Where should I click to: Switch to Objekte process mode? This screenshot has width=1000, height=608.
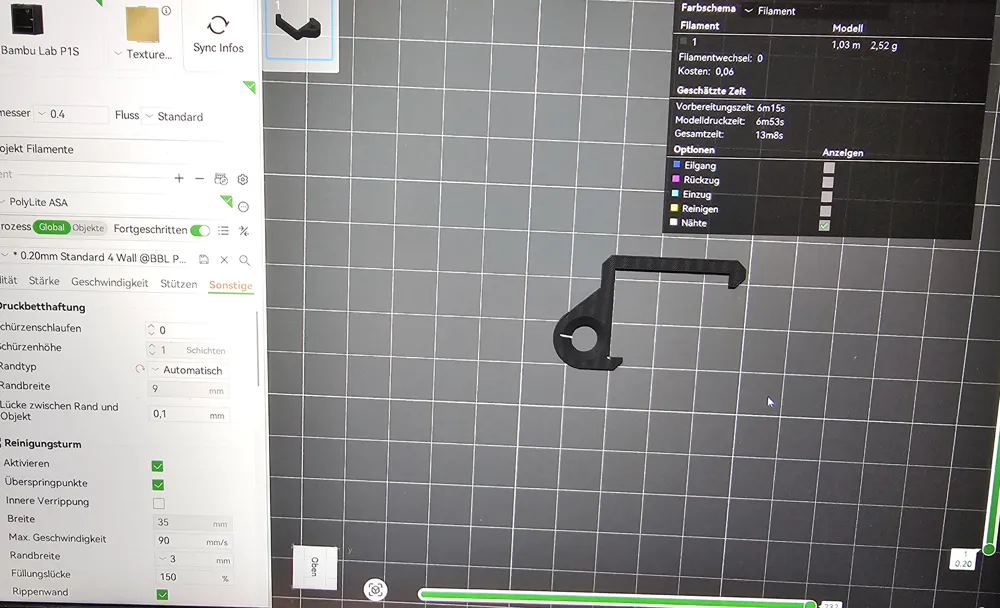(88, 228)
